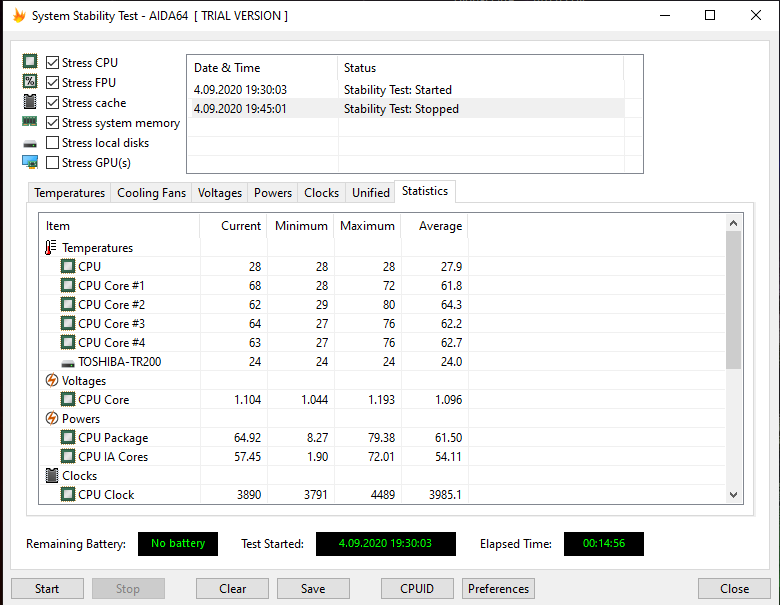Click the percent icon beside Stress FPU
The height and width of the screenshot is (605, 780).
[30, 82]
